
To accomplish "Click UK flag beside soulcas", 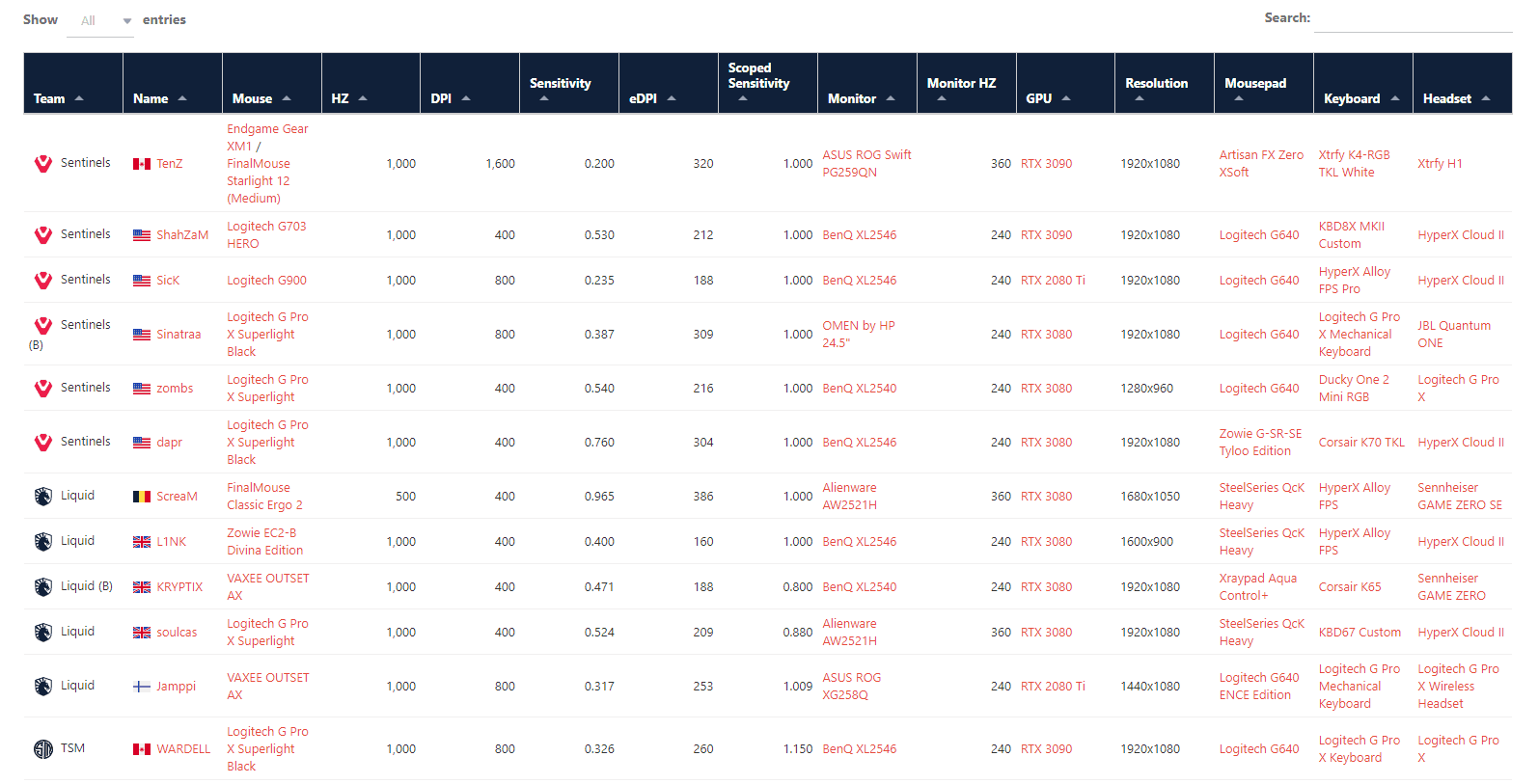I will [x=142, y=633].
